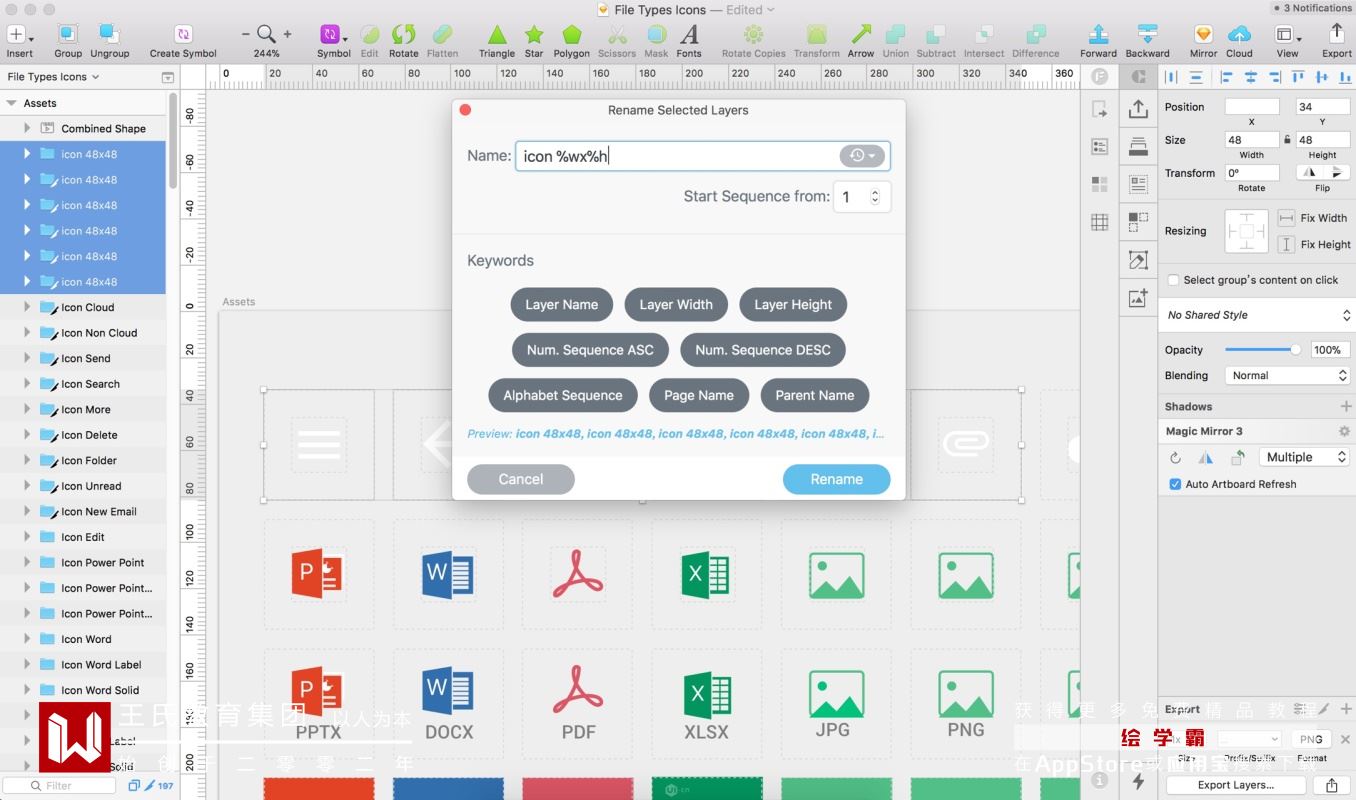Click the Group toolbar icon
Viewport: 1356px width, 800px height.
[68, 40]
